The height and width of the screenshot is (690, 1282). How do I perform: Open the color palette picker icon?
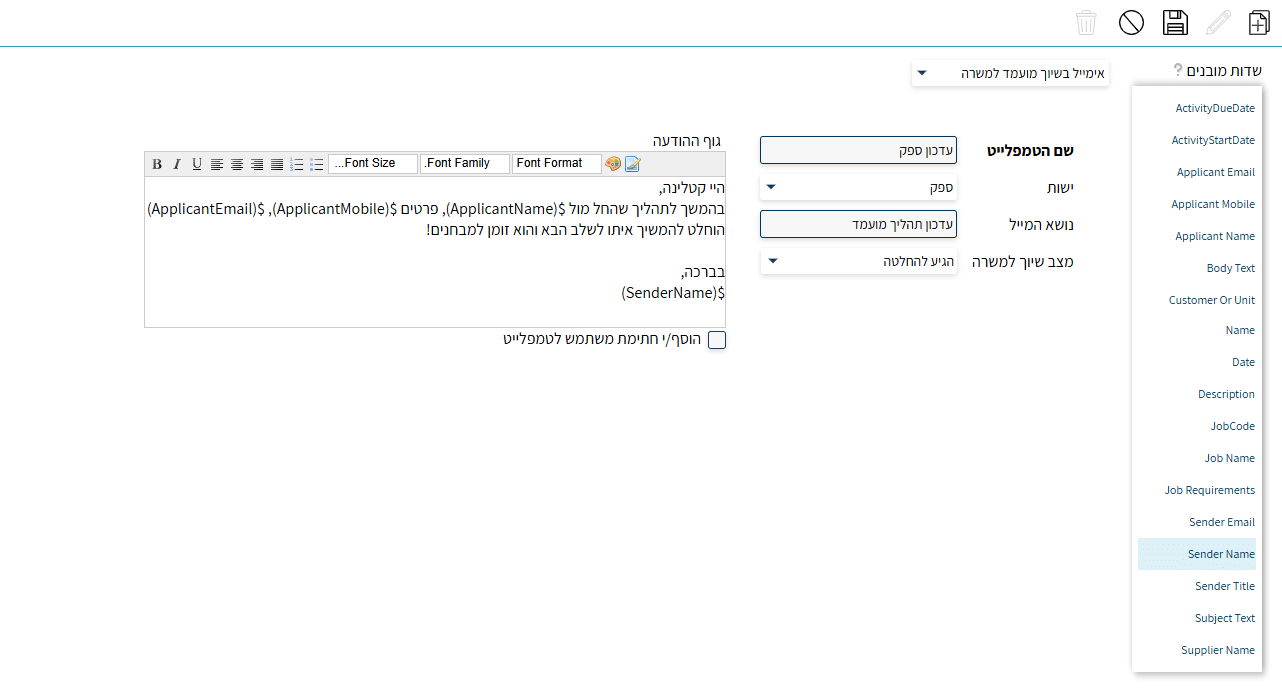(x=613, y=164)
